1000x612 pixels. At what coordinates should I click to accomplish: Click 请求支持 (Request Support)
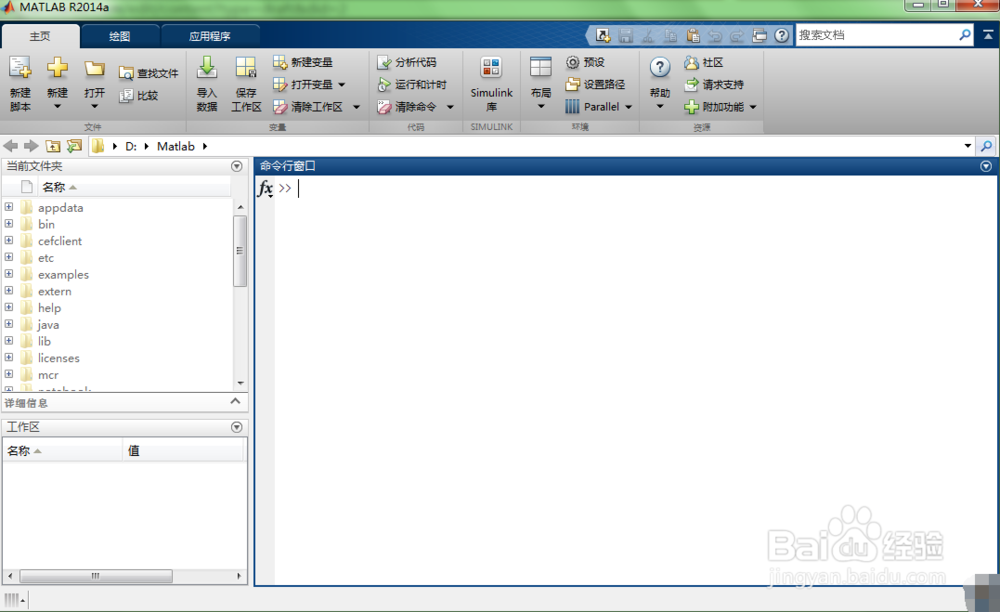(x=714, y=84)
